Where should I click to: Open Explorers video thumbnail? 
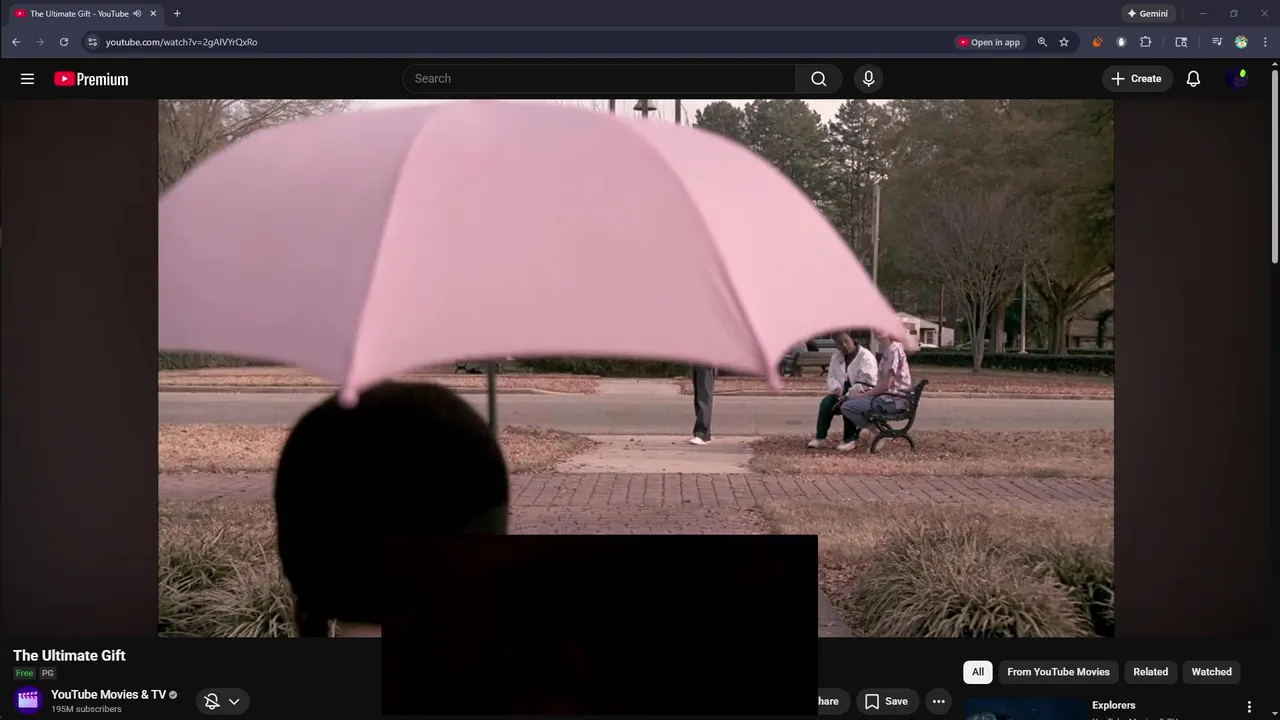[x=1025, y=709]
